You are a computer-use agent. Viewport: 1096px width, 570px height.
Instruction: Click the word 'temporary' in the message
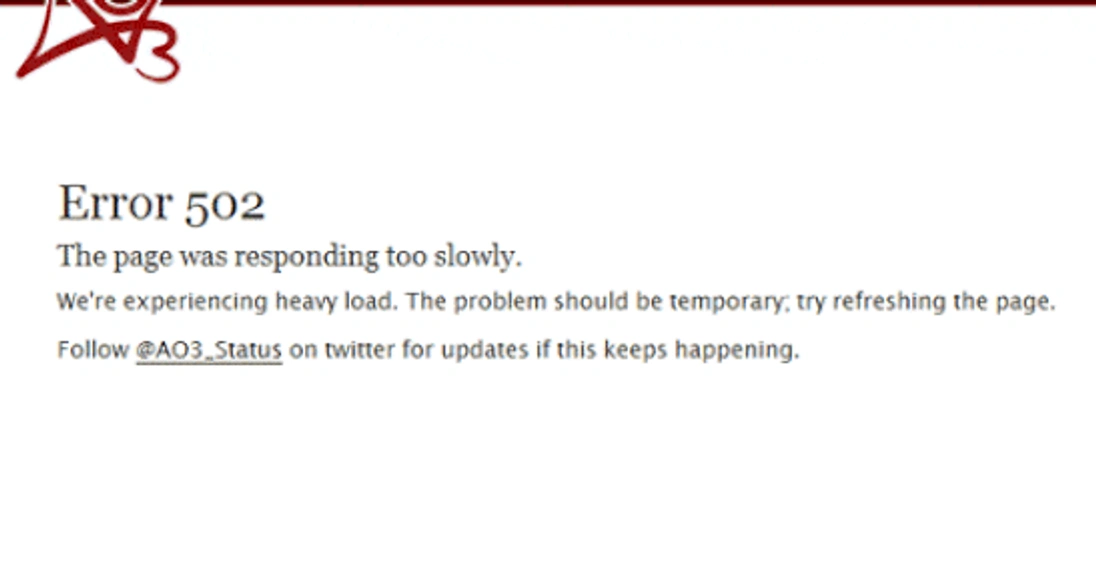click(x=728, y=302)
